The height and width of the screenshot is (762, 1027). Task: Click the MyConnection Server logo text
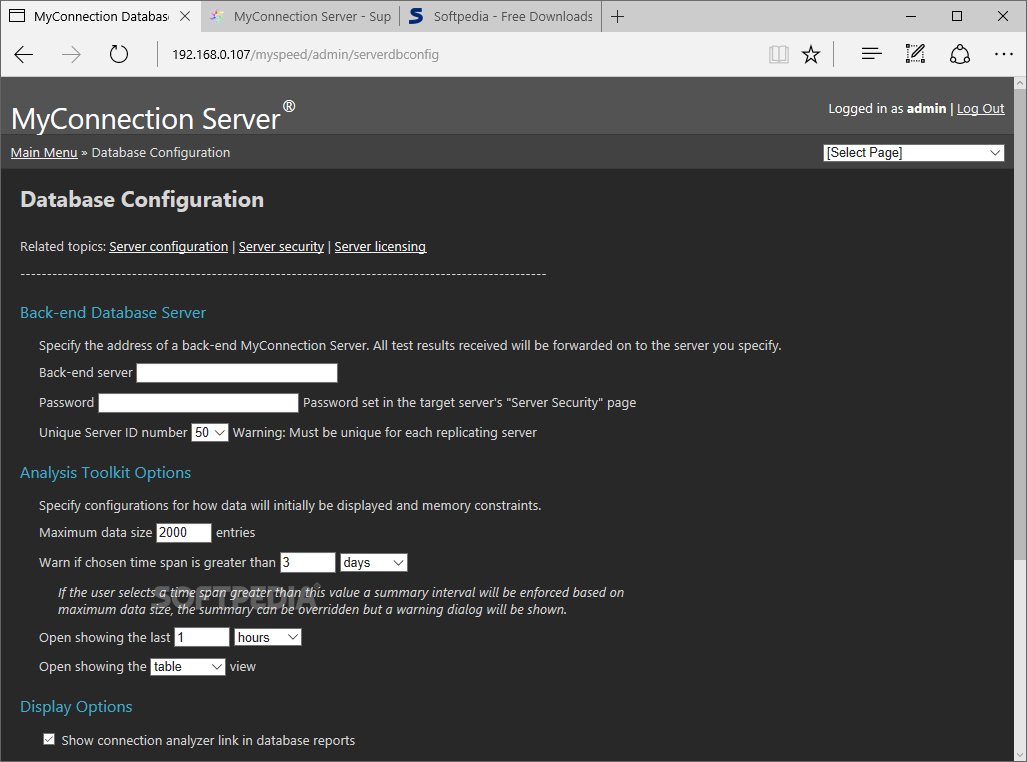pyautogui.click(x=153, y=117)
